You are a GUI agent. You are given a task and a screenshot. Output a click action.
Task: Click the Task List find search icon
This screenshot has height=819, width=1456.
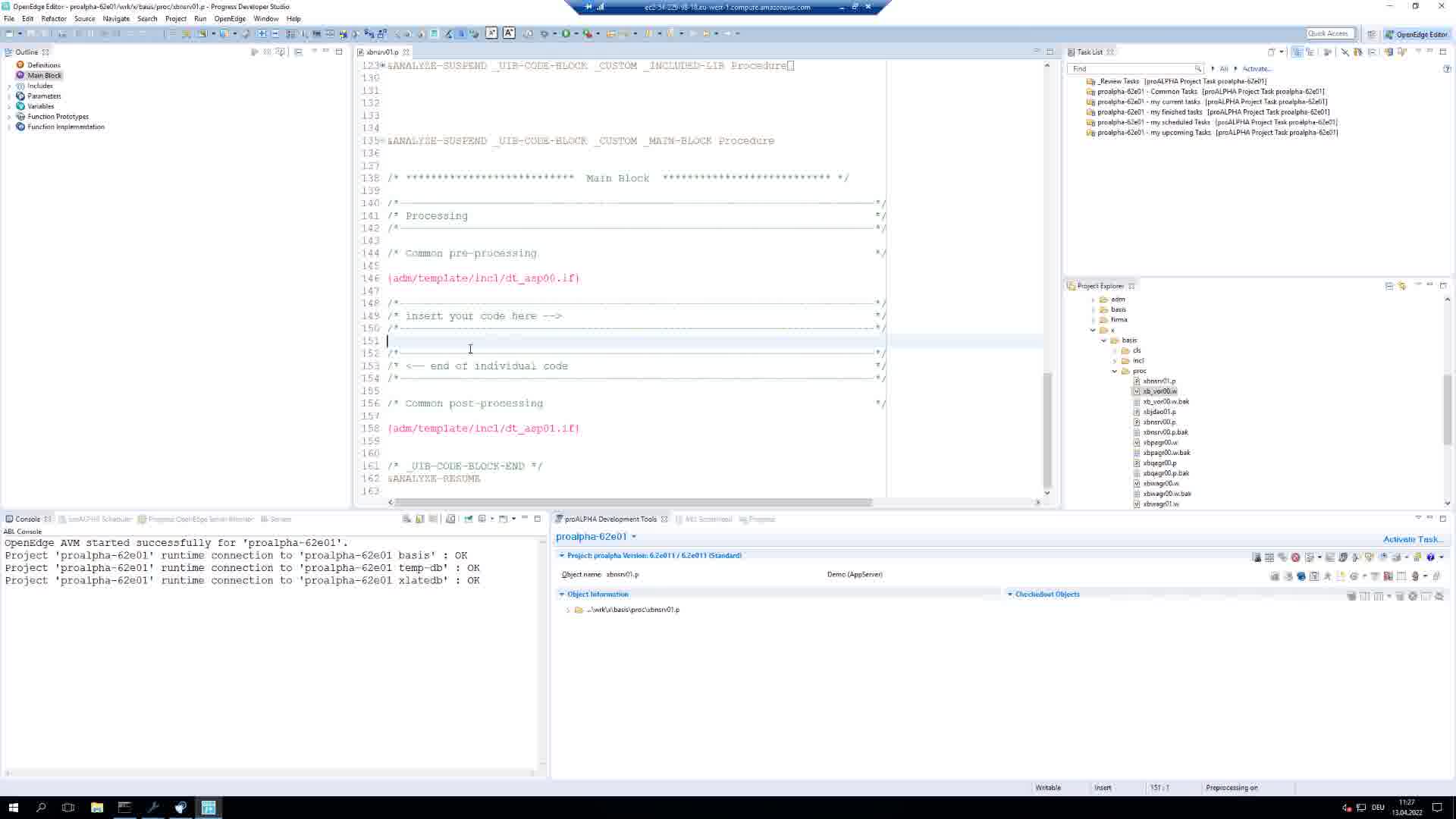click(1197, 69)
